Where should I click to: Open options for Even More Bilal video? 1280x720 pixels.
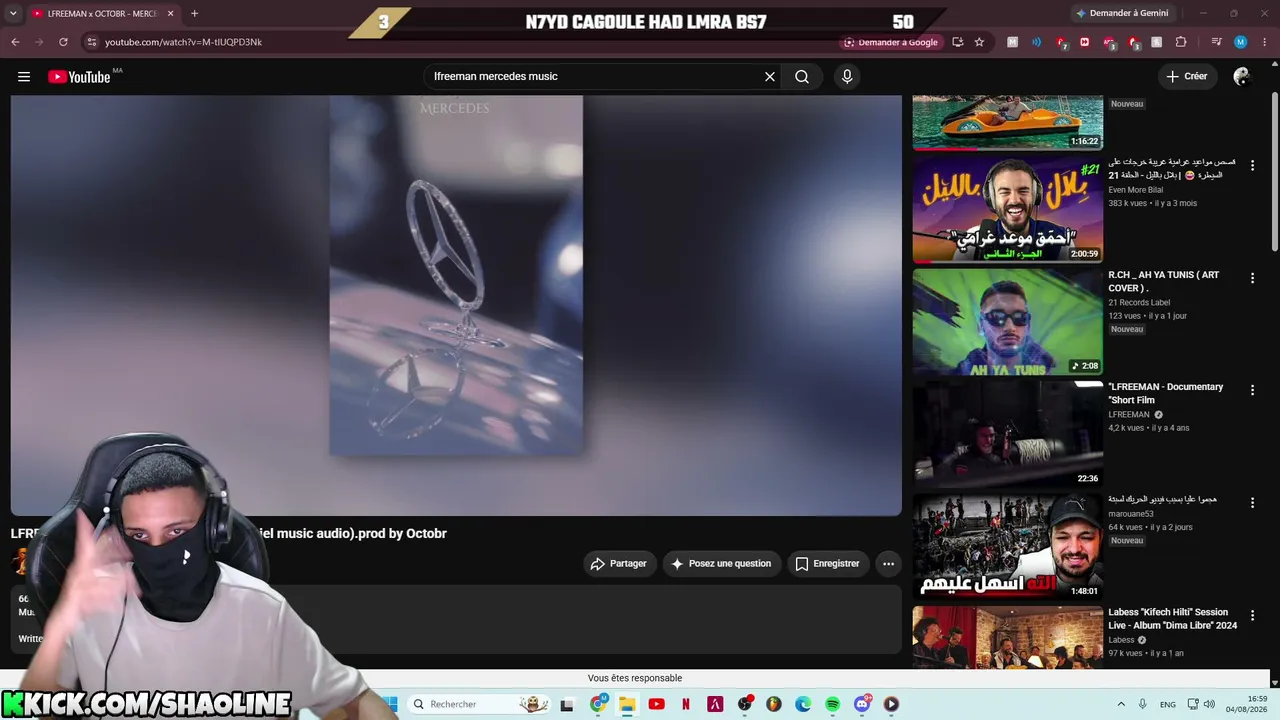[x=1252, y=166]
